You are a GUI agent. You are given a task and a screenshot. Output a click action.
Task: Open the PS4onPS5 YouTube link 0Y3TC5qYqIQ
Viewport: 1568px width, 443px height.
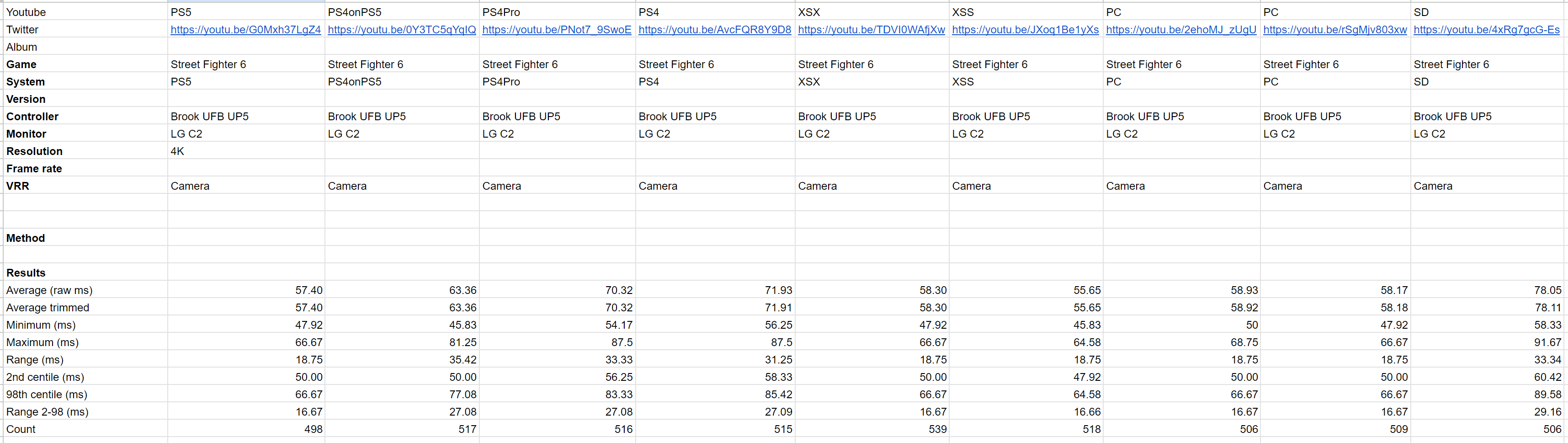click(x=402, y=29)
